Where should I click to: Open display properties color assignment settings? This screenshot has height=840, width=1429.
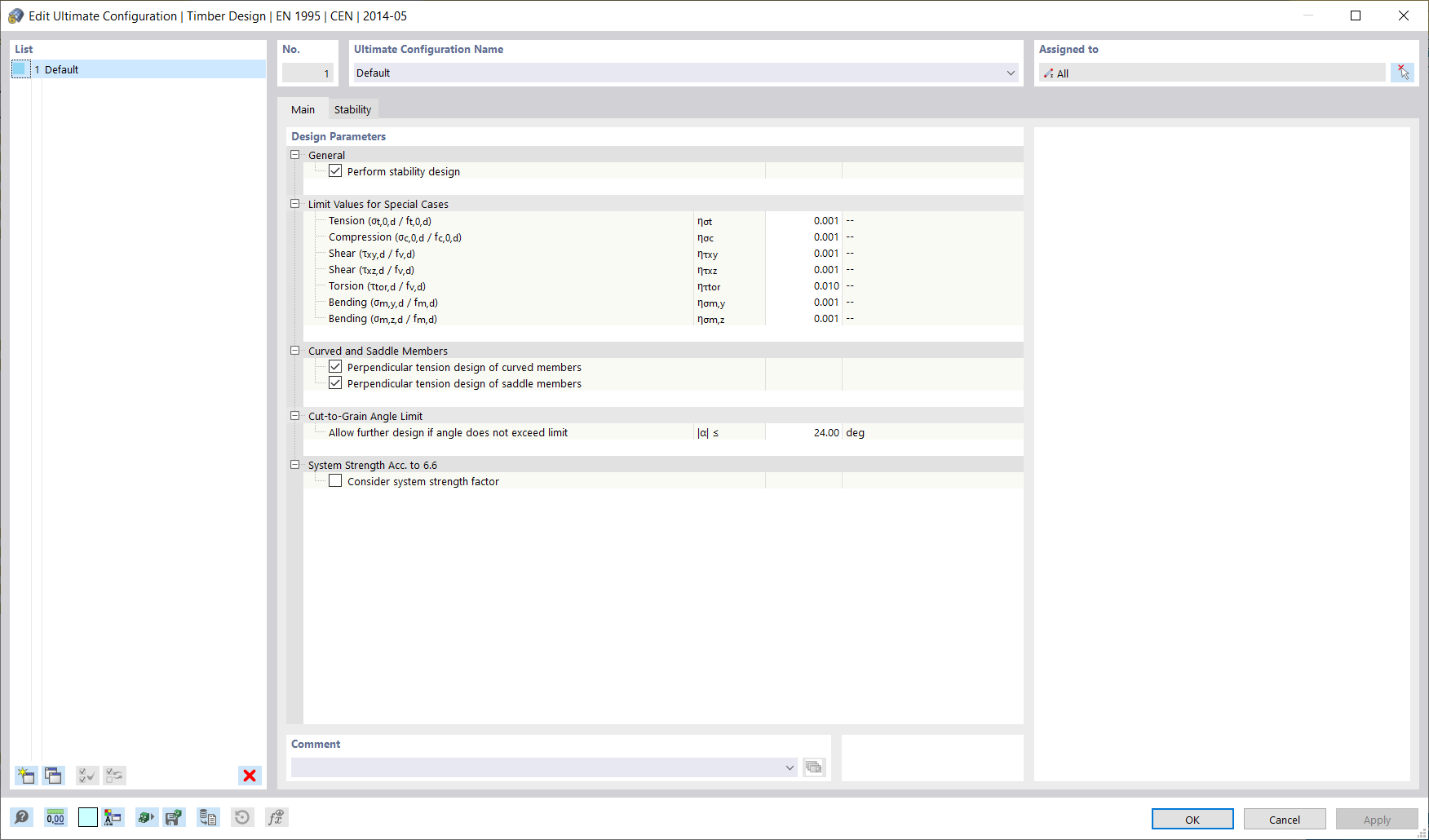click(x=113, y=817)
